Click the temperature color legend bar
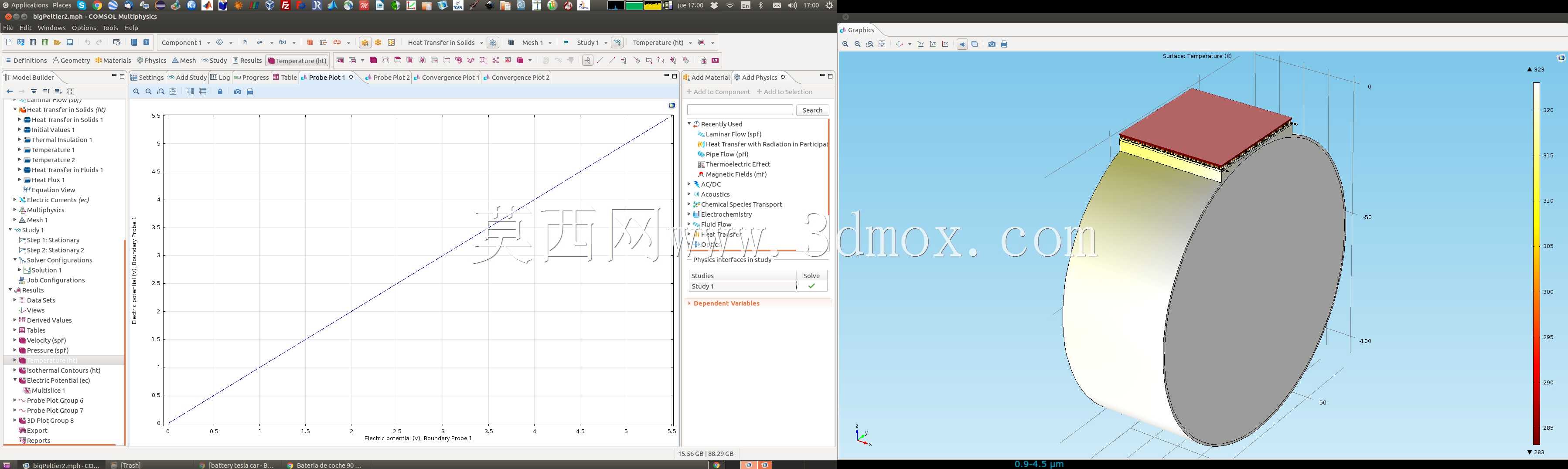 coord(1536,263)
